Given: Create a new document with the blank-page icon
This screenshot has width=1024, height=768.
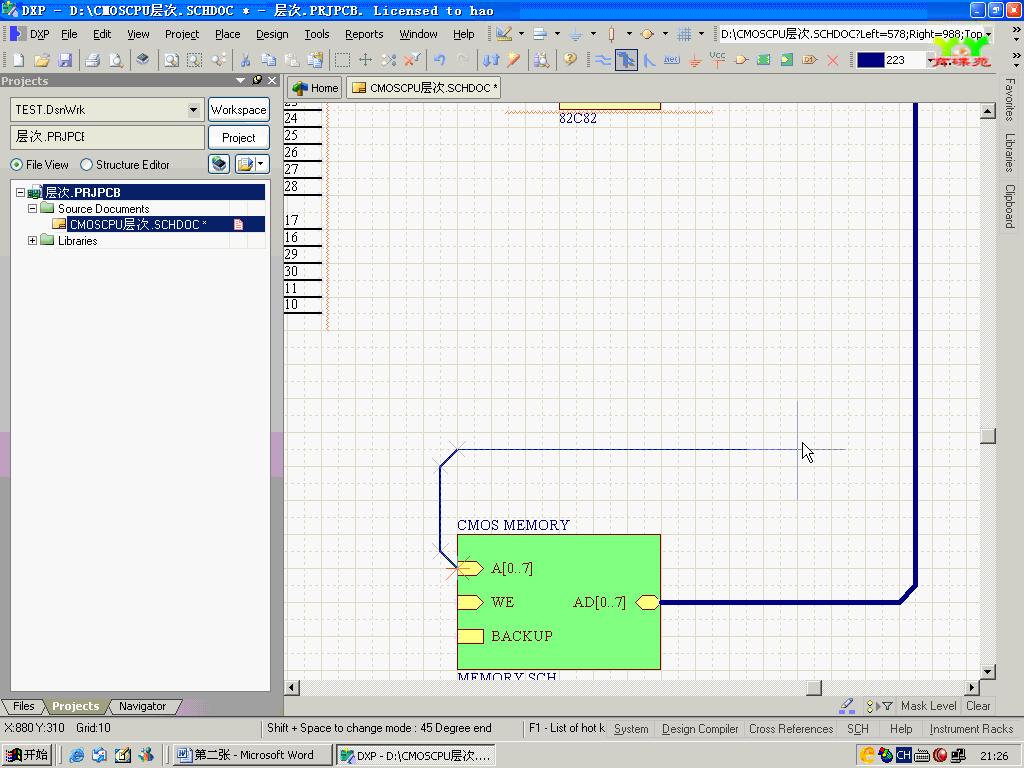Looking at the screenshot, I should click(x=18, y=60).
